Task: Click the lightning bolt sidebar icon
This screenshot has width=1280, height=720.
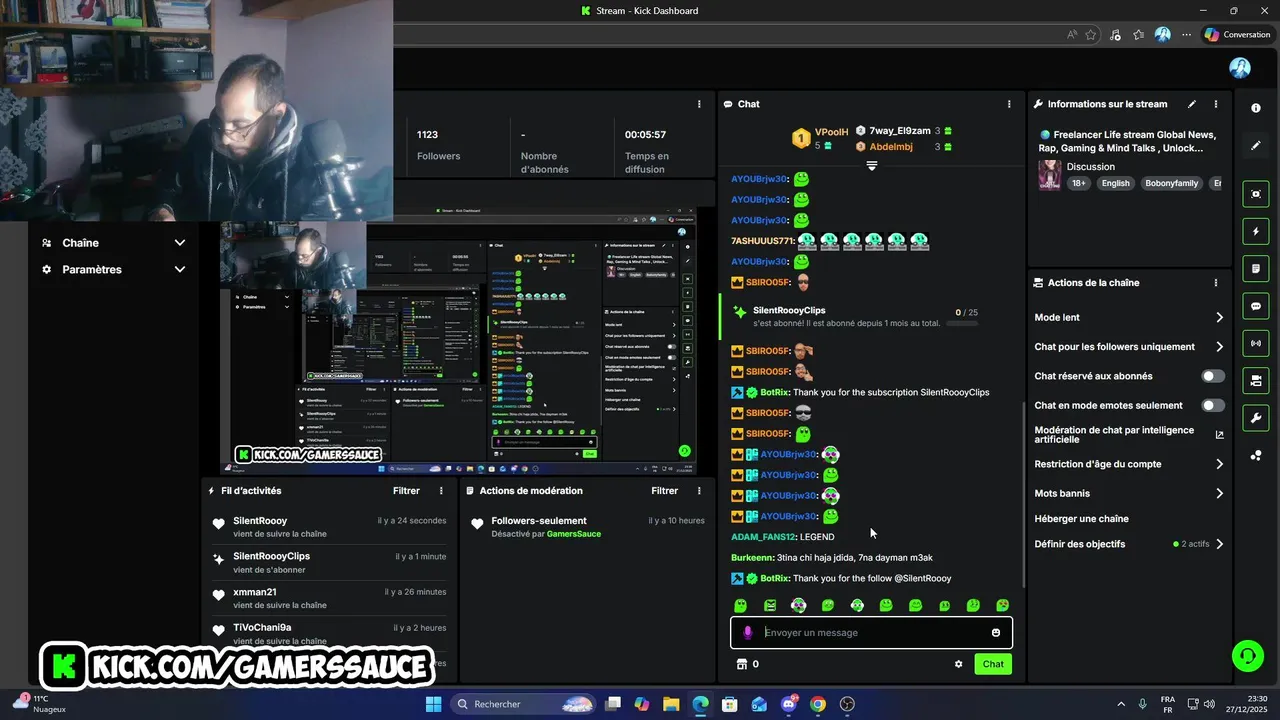Action: pos(1256,232)
